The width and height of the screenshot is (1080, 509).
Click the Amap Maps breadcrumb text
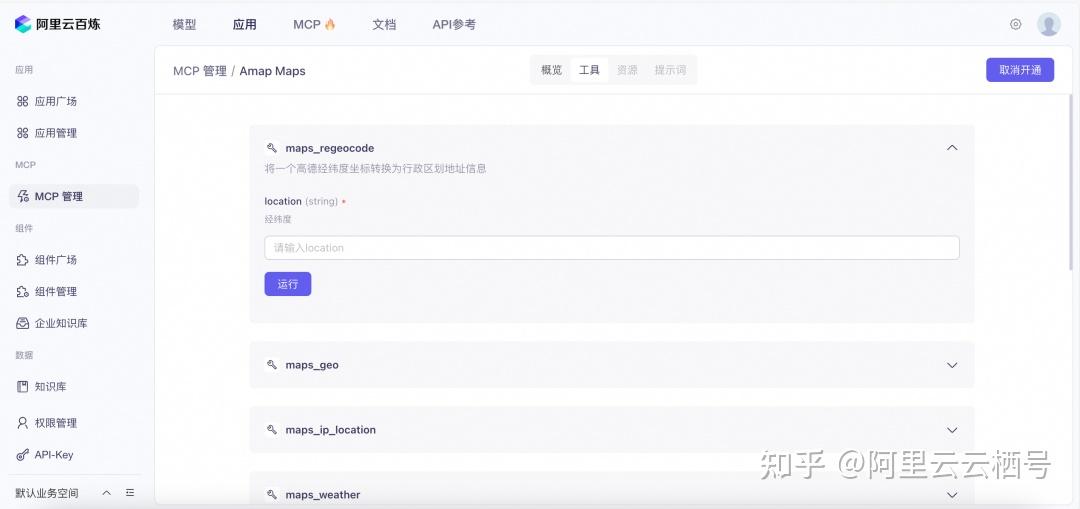click(x=272, y=71)
